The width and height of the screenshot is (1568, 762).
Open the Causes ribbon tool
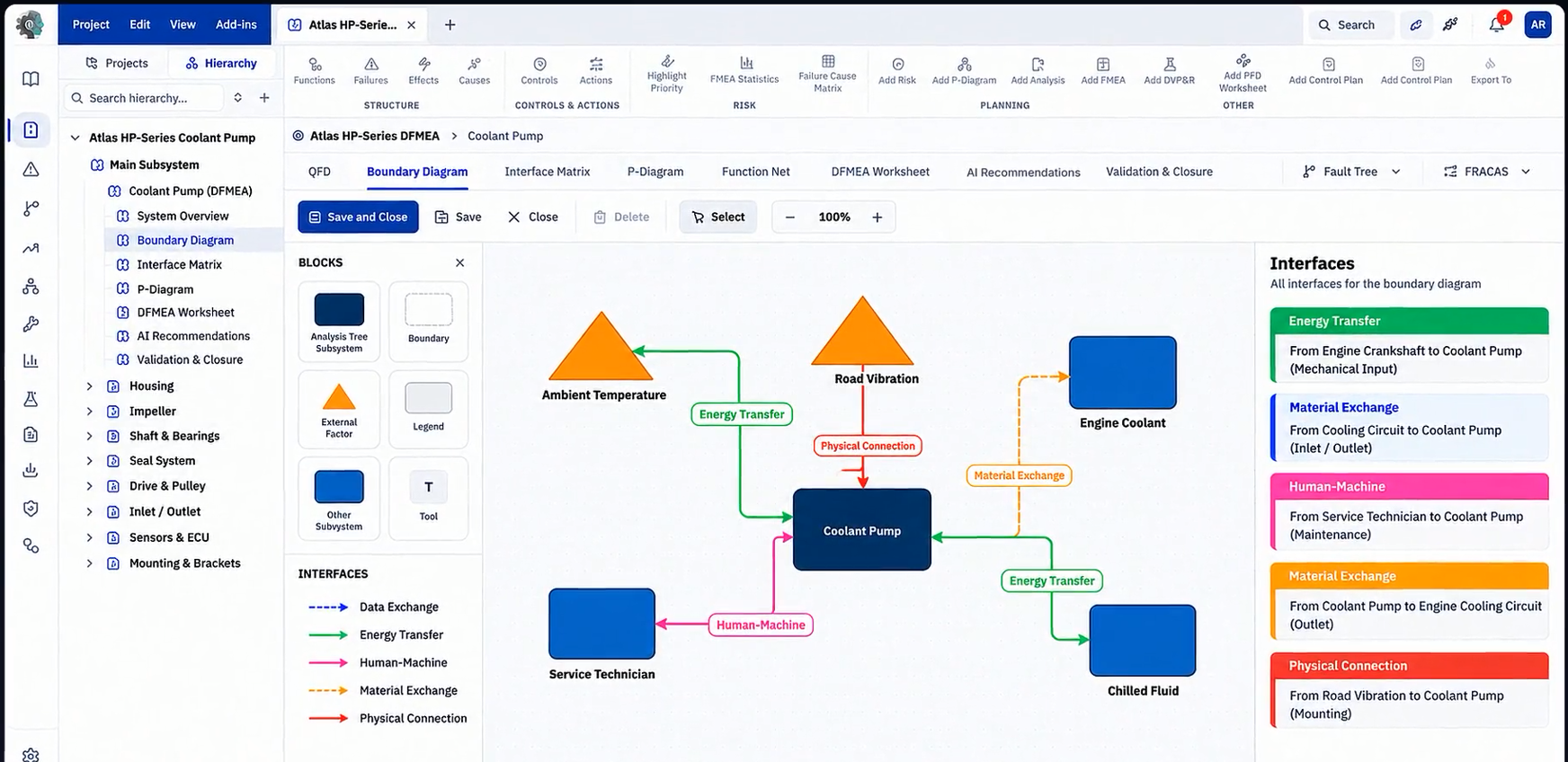pos(474,71)
